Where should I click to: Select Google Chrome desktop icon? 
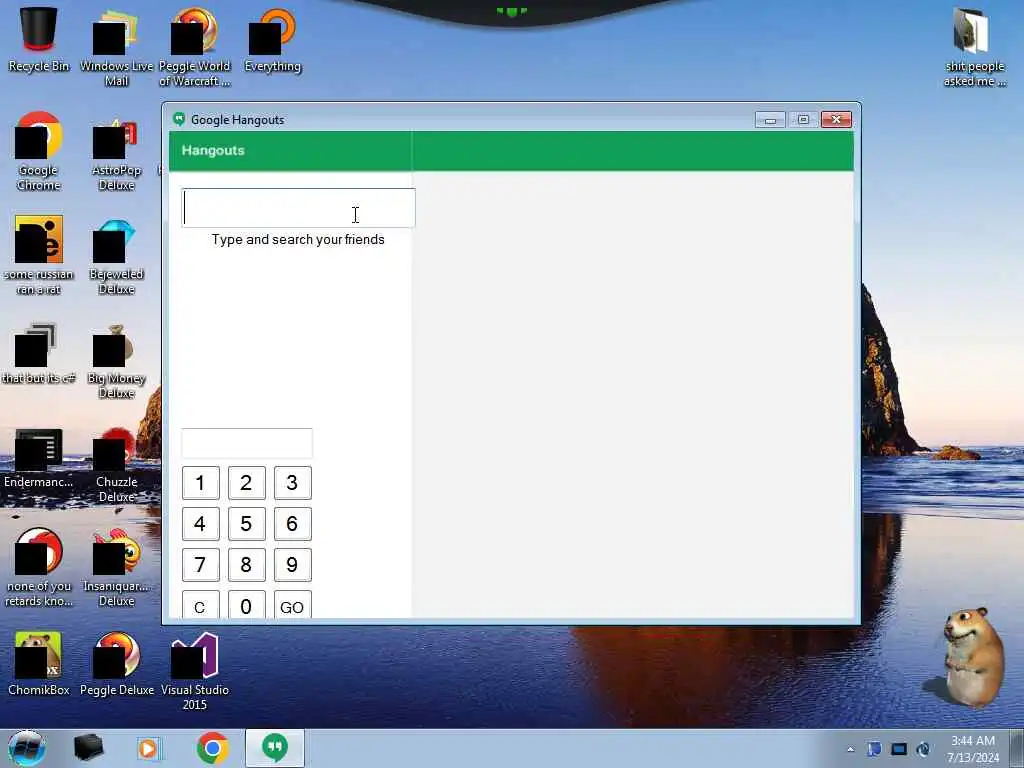point(39,151)
